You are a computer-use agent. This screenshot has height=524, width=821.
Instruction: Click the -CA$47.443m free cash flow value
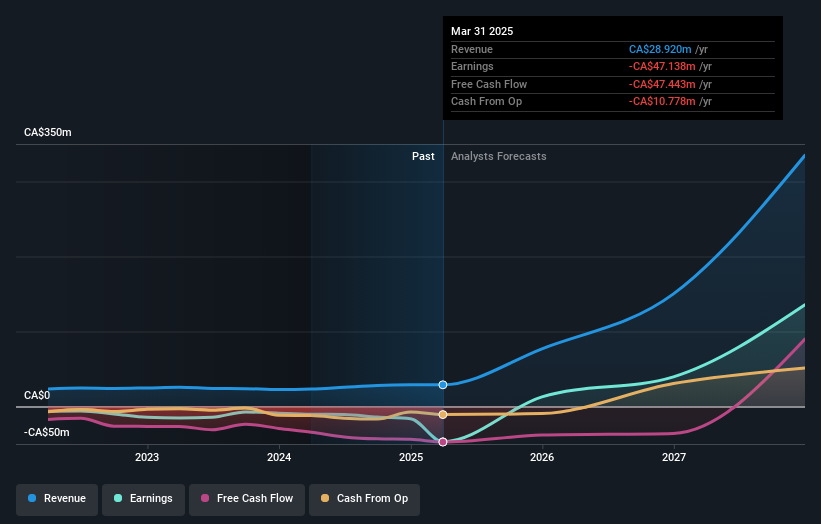pos(662,84)
